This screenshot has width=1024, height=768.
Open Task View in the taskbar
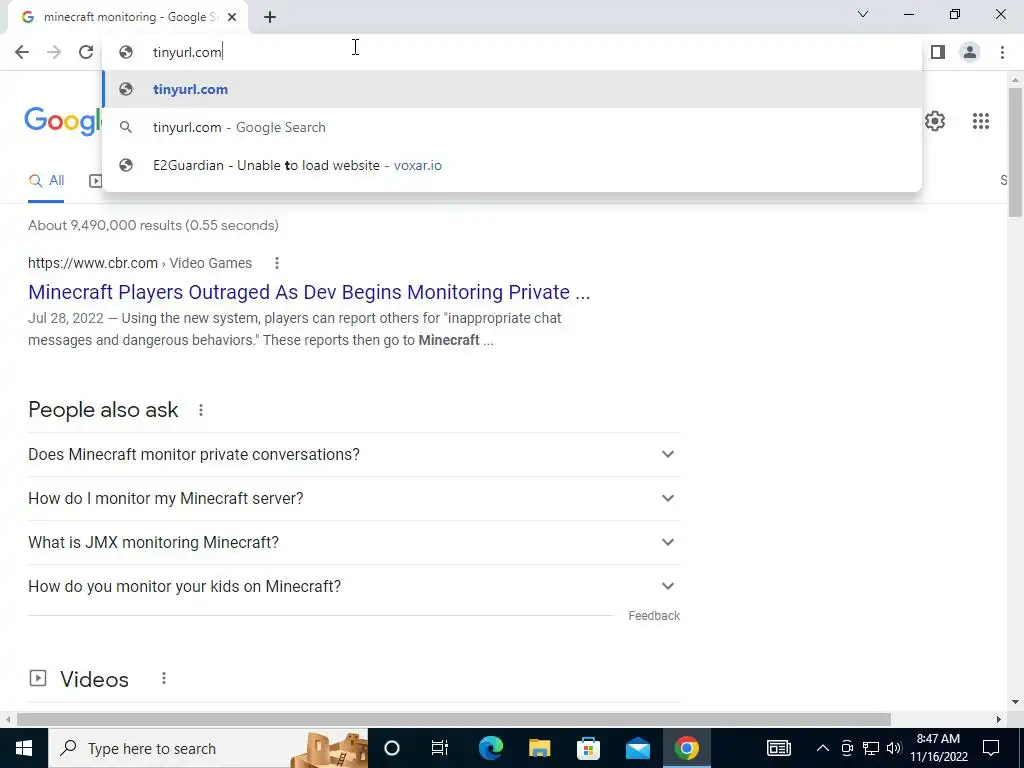(x=440, y=748)
